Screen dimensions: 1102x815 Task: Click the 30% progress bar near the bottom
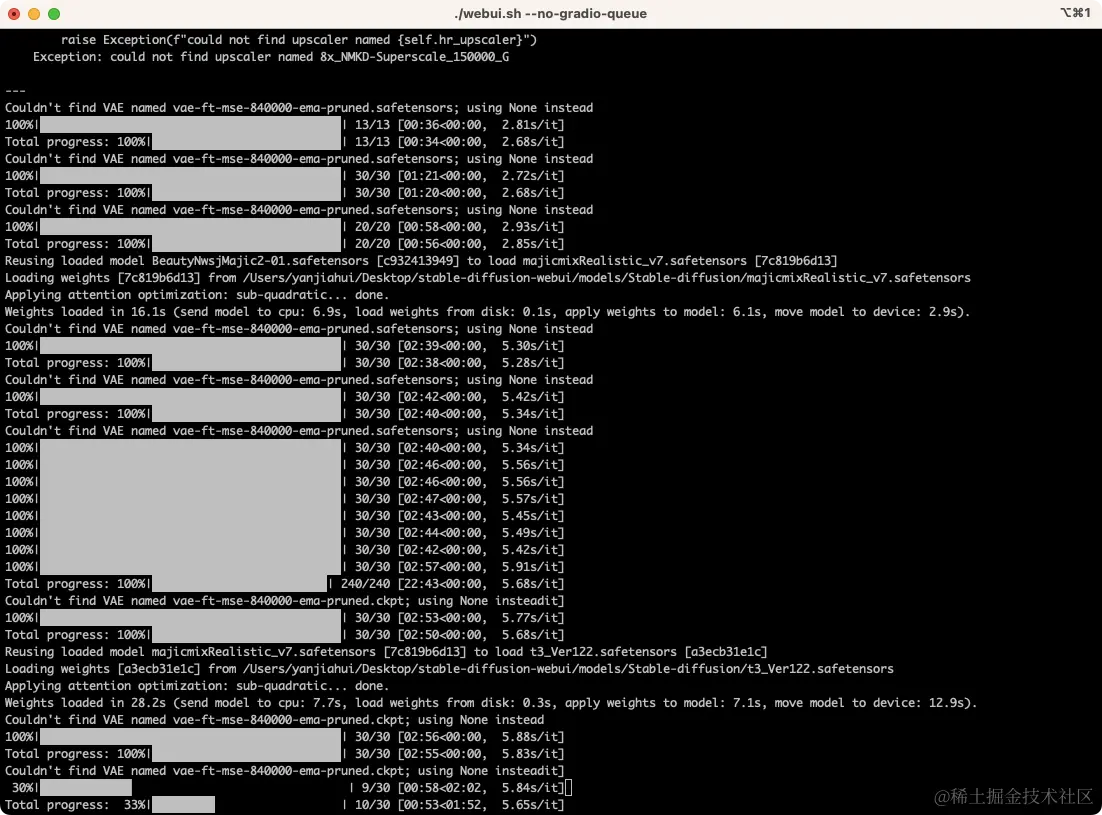85,787
